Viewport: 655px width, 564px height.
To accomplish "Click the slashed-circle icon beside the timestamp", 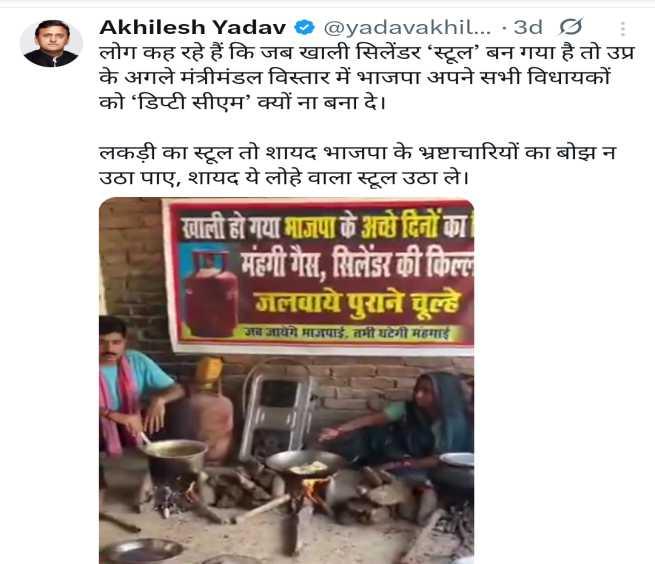I will click(571, 27).
